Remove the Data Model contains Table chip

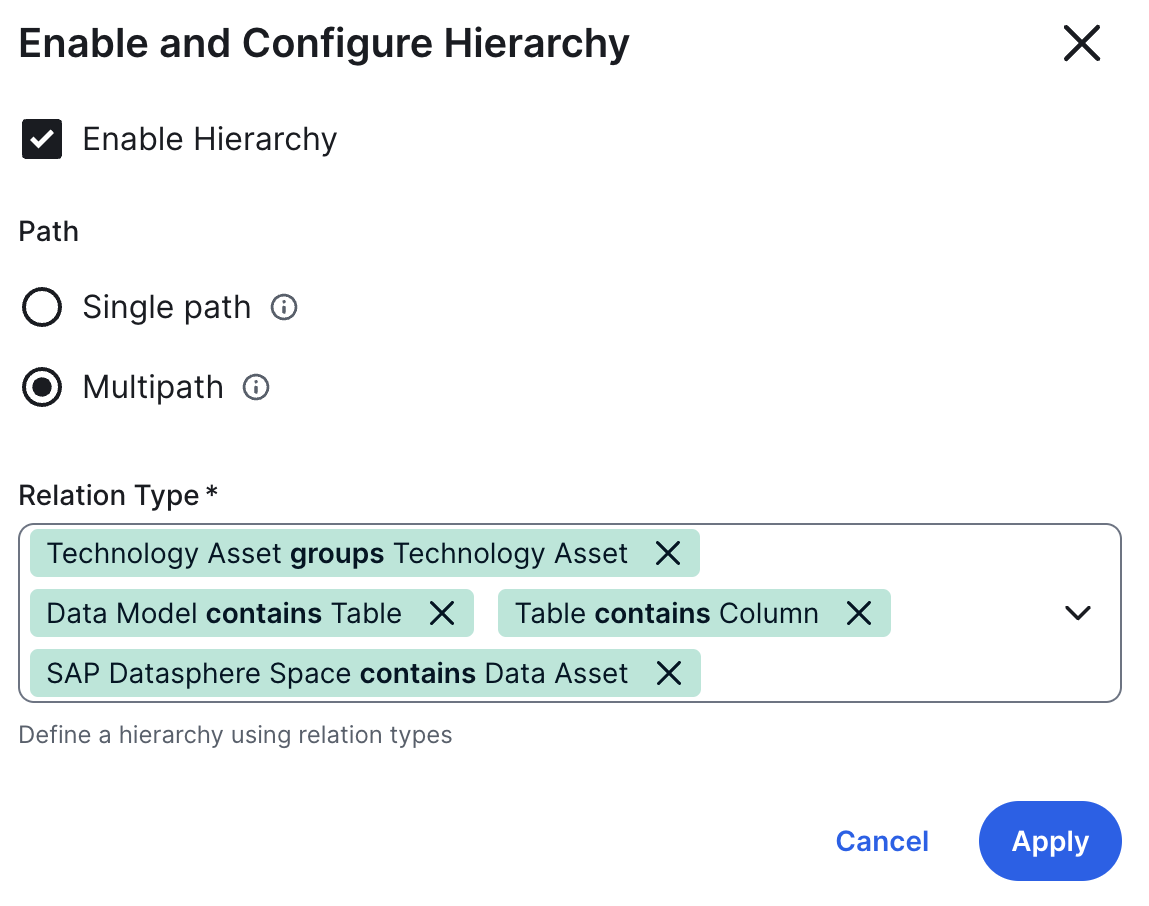pos(441,613)
